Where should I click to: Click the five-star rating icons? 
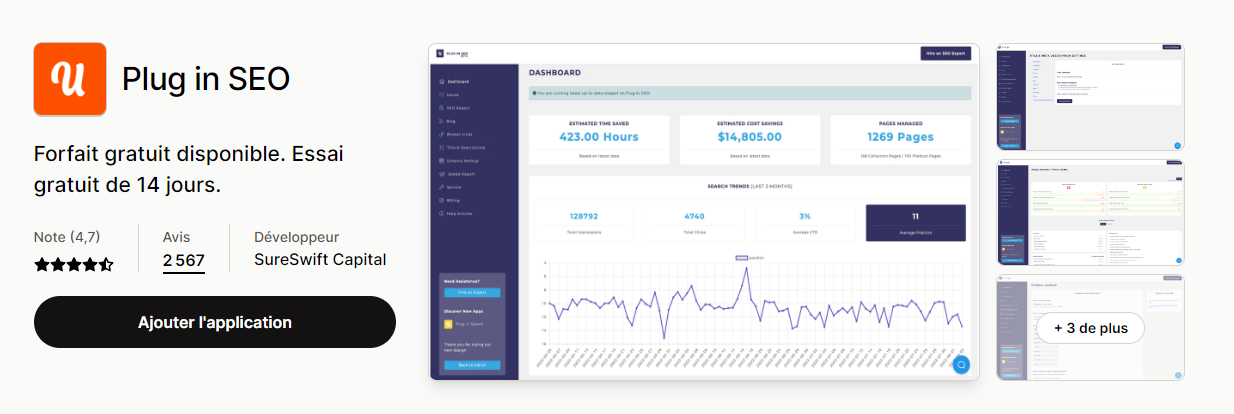click(x=74, y=265)
